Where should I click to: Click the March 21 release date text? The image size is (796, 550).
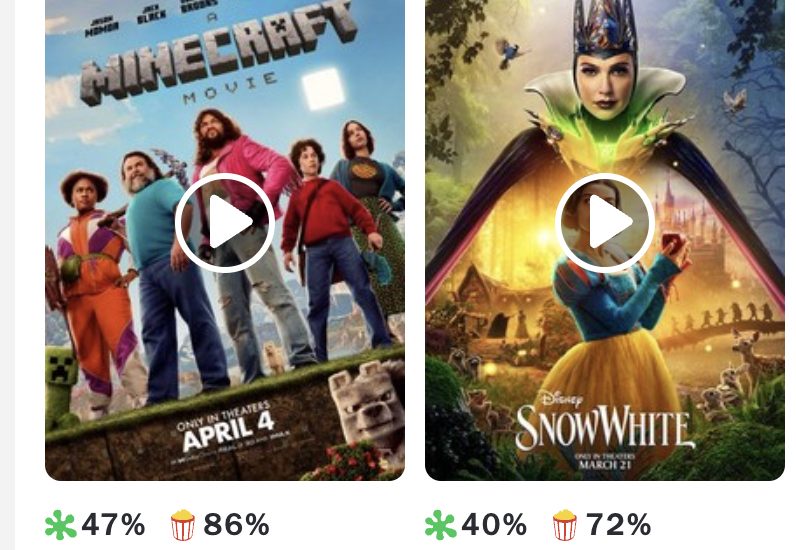click(x=605, y=464)
